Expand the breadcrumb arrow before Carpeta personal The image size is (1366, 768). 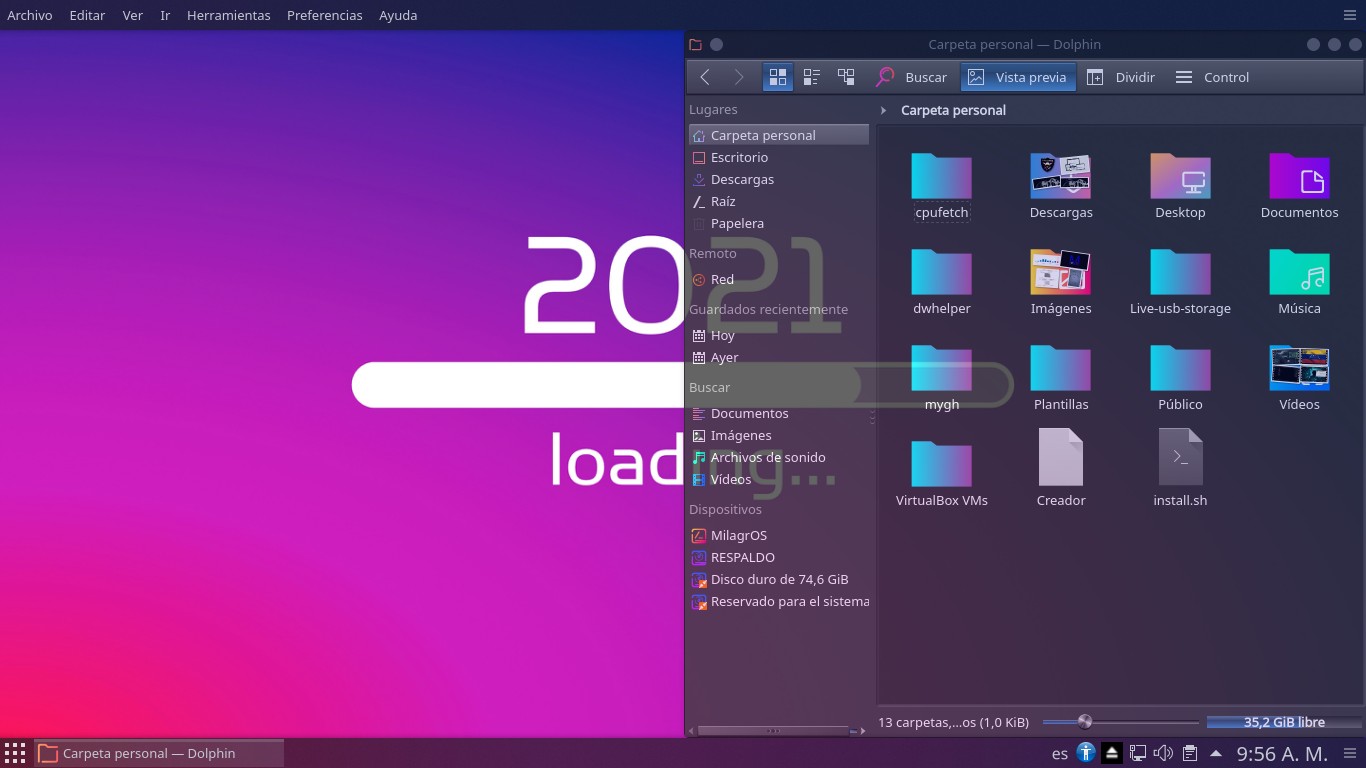coord(883,110)
